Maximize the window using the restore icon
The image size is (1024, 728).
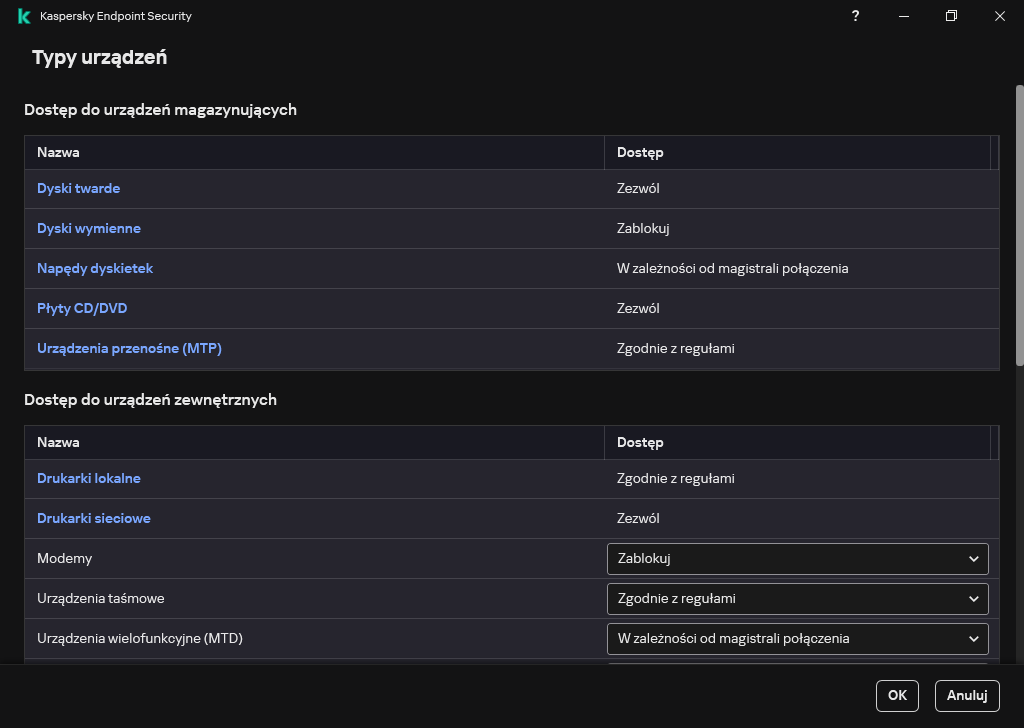coord(951,16)
